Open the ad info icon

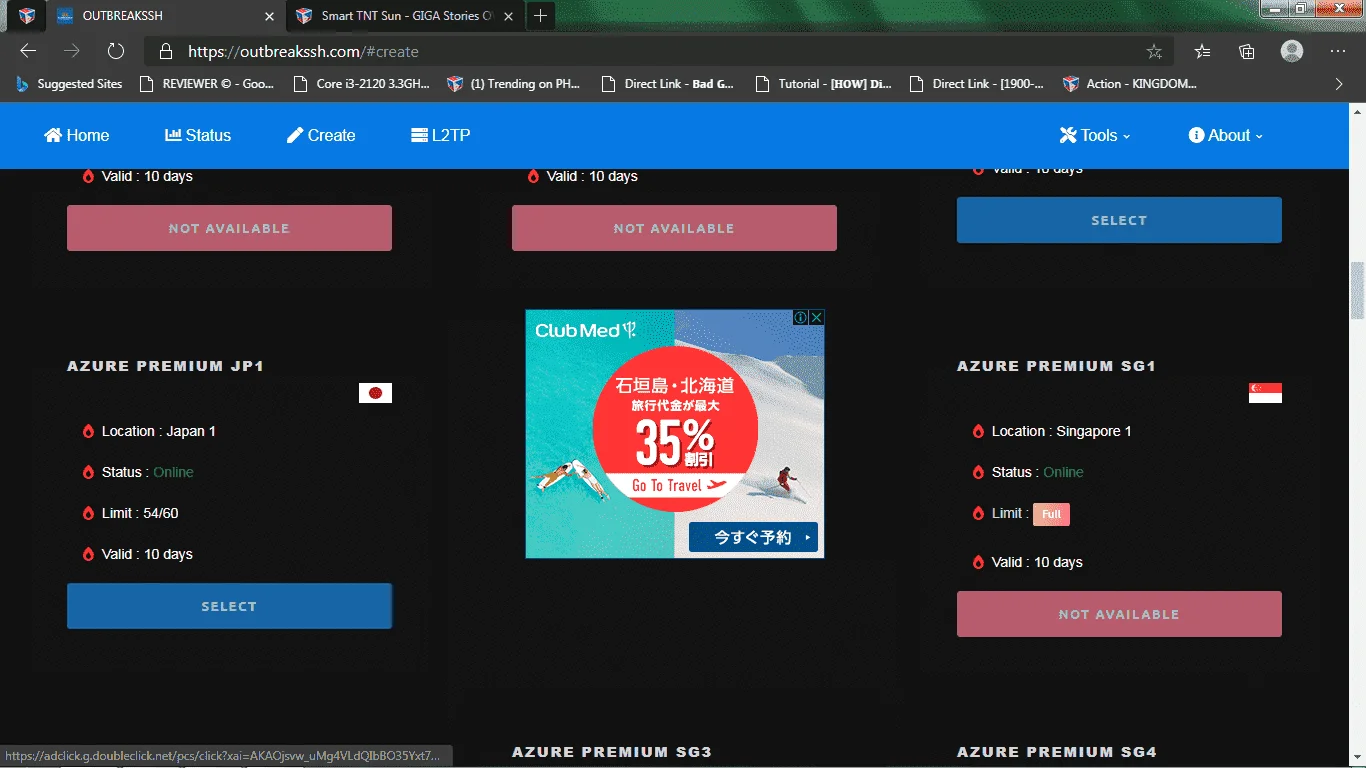801,317
